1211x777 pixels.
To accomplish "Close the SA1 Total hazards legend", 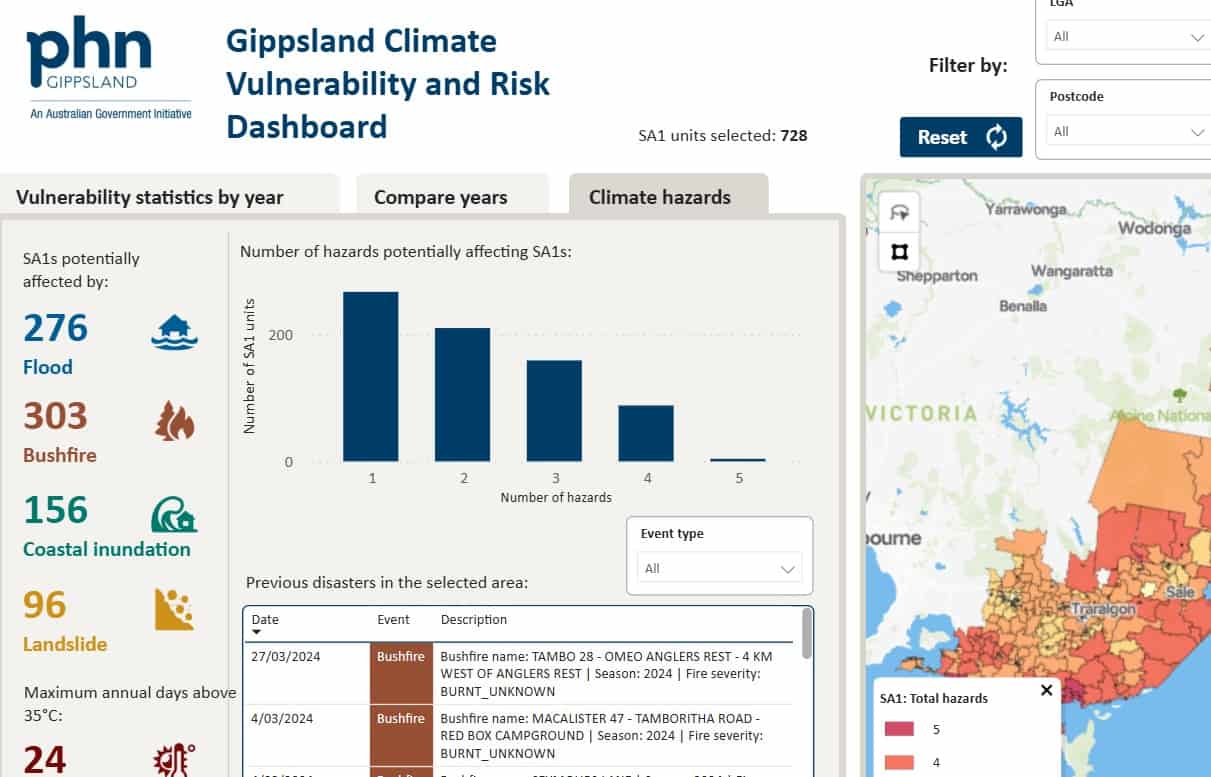I will pyautogui.click(x=1046, y=690).
